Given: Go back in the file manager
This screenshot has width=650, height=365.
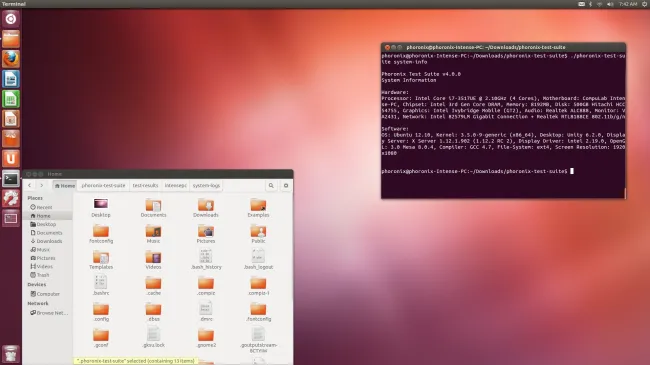Looking at the screenshot, I should [x=29, y=185].
